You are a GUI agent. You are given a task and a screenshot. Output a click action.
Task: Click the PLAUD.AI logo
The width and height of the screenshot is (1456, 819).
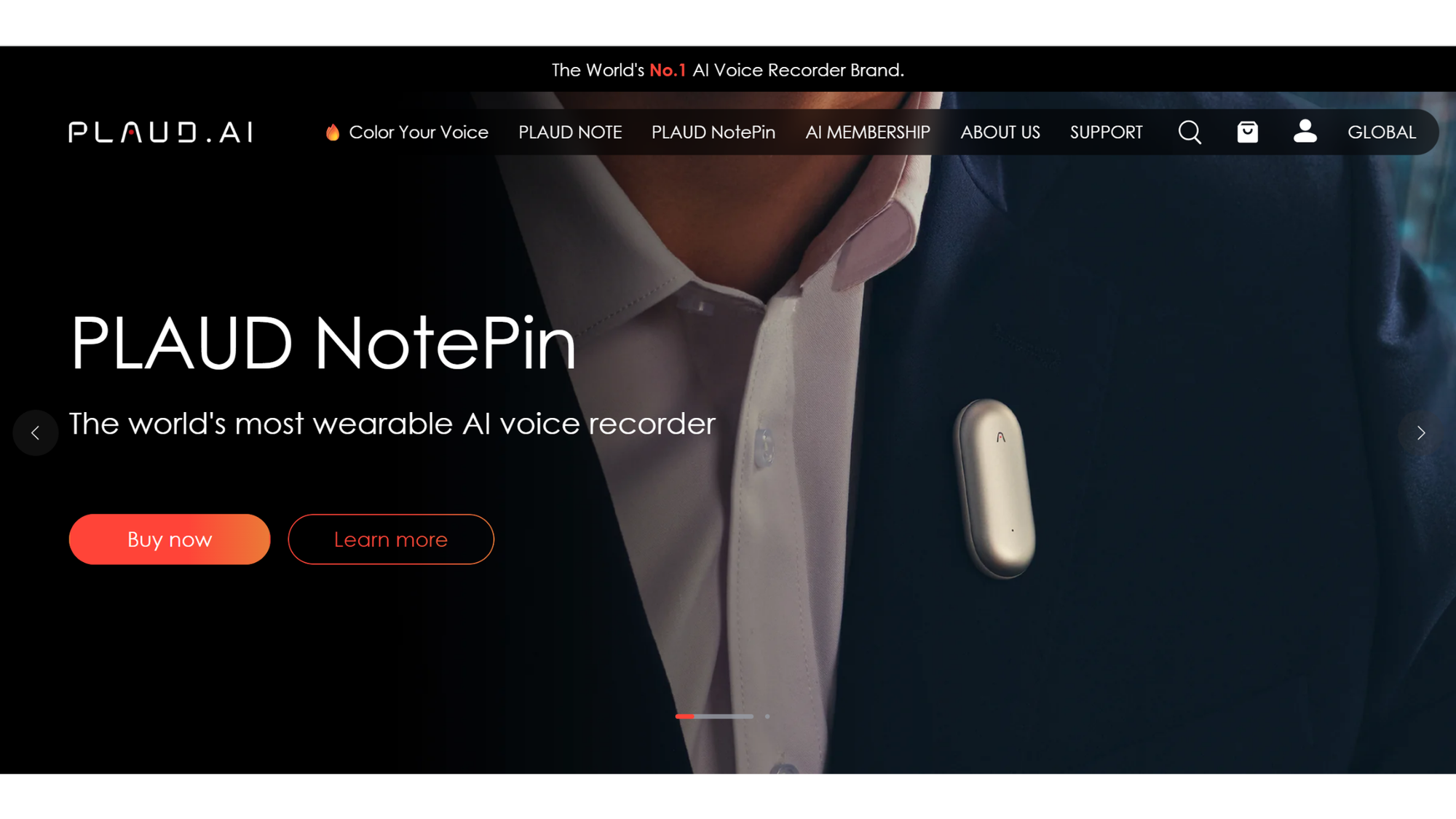[x=160, y=132]
